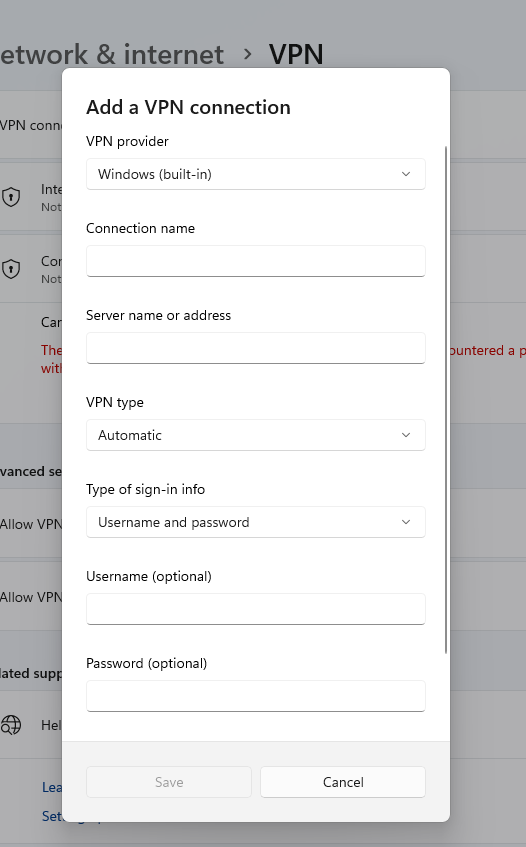526x847 pixels.
Task: Click the shield icon beside the "Cor" connection
Action: click(x=11, y=268)
